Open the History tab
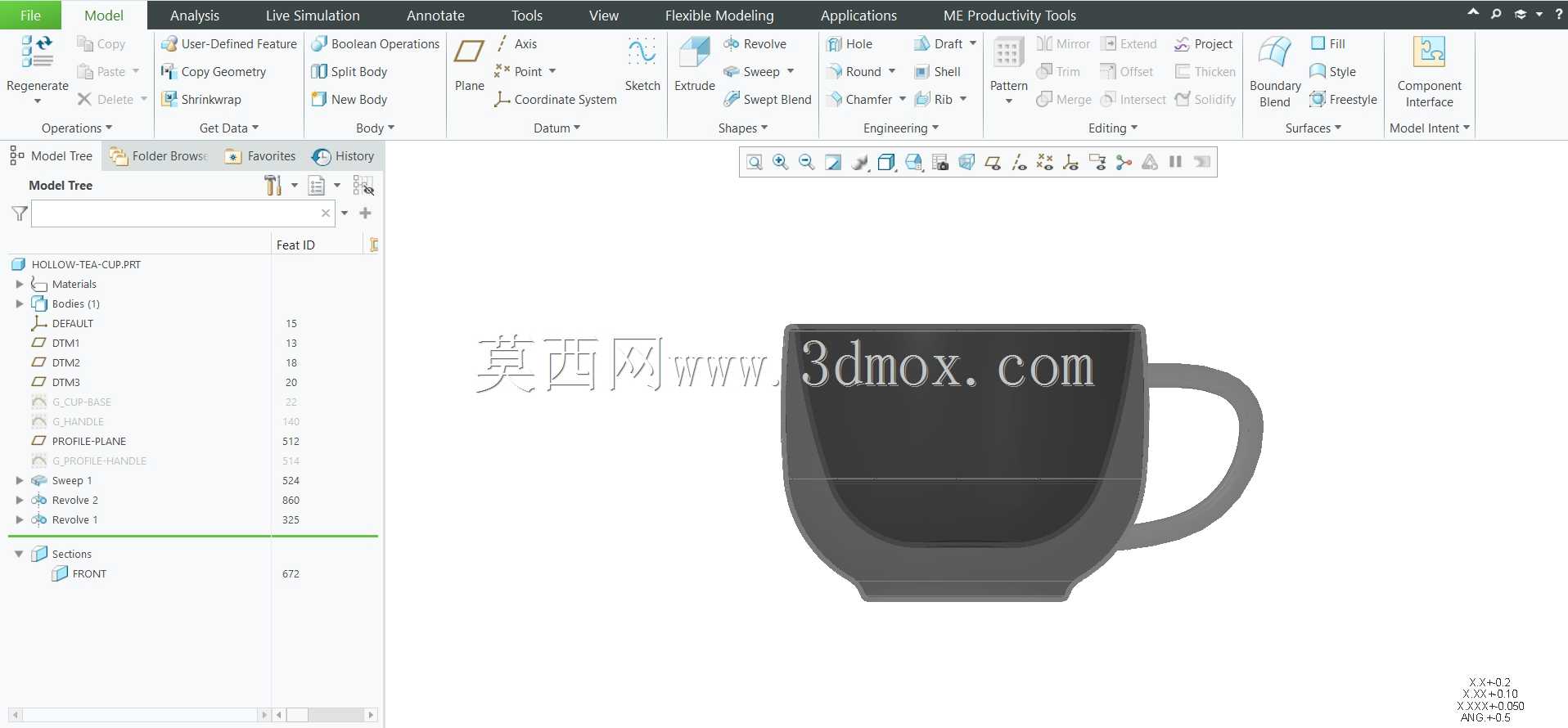 click(343, 156)
